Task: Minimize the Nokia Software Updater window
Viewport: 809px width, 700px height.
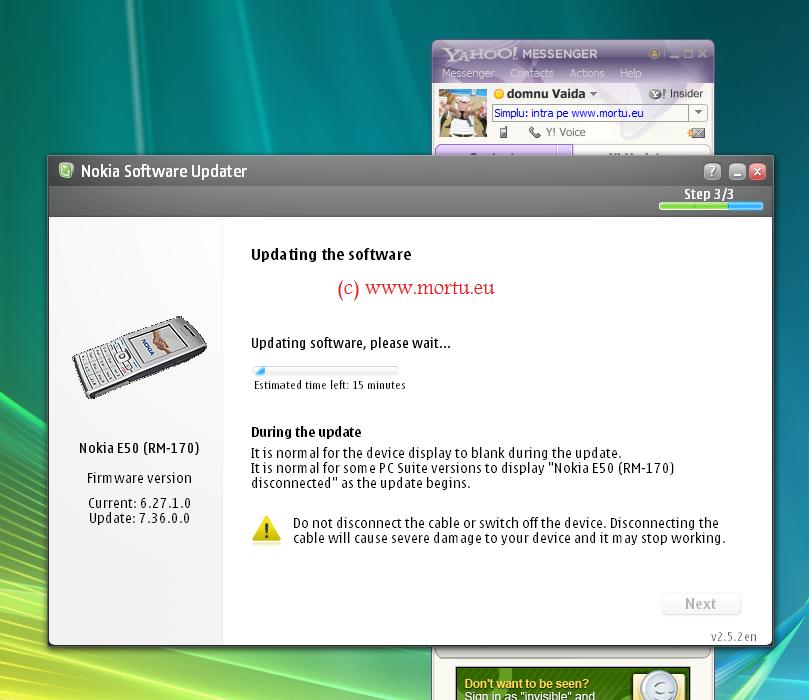Action: (x=737, y=171)
